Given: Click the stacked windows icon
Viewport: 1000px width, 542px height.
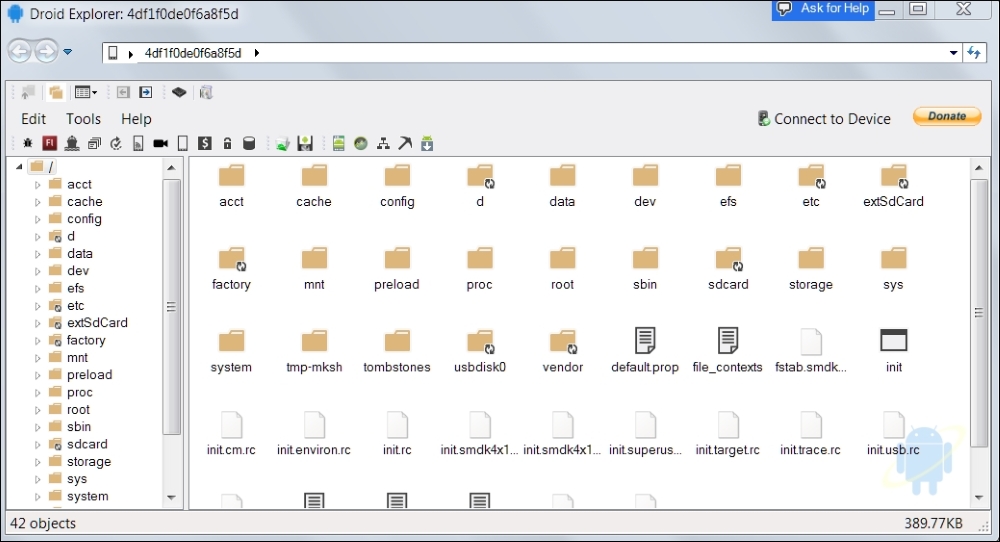Looking at the screenshot, I should [x=94, y=143].
